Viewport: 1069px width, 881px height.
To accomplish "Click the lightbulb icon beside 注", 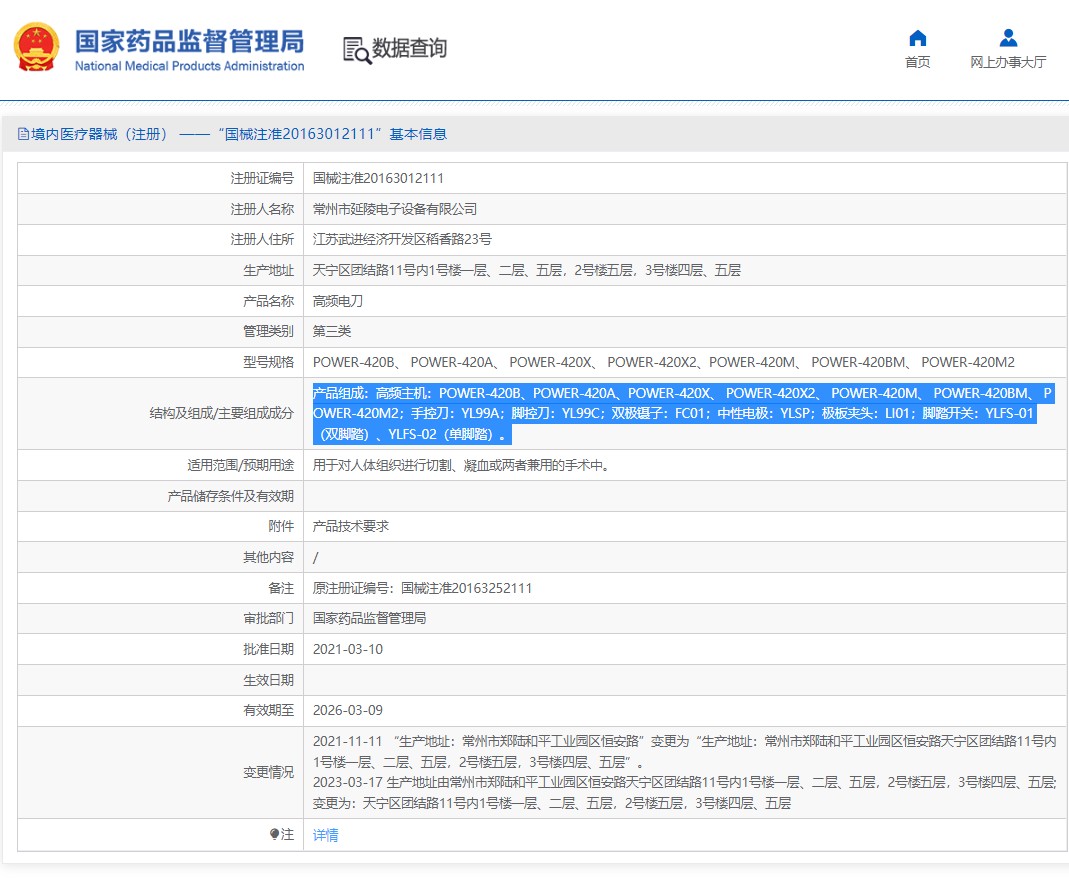I will tap(275, 834).
